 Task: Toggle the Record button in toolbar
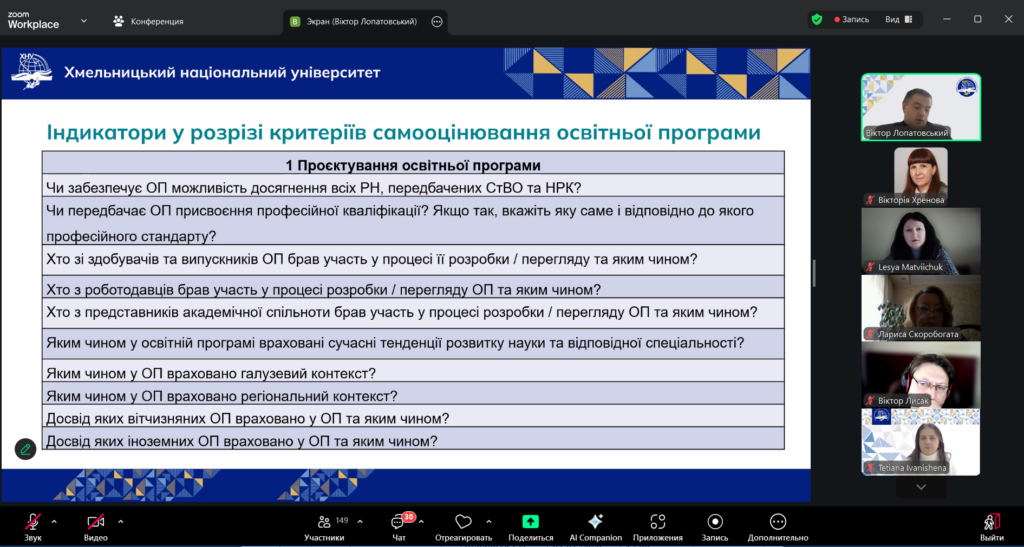click(715, 527)
